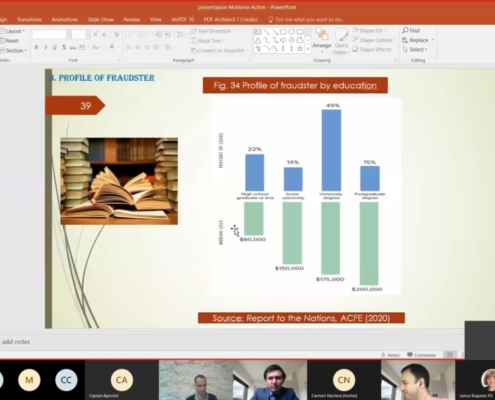Viewport: 495px width, 400px height.
Task: Click the Bullets list icon
Action: 129,34
